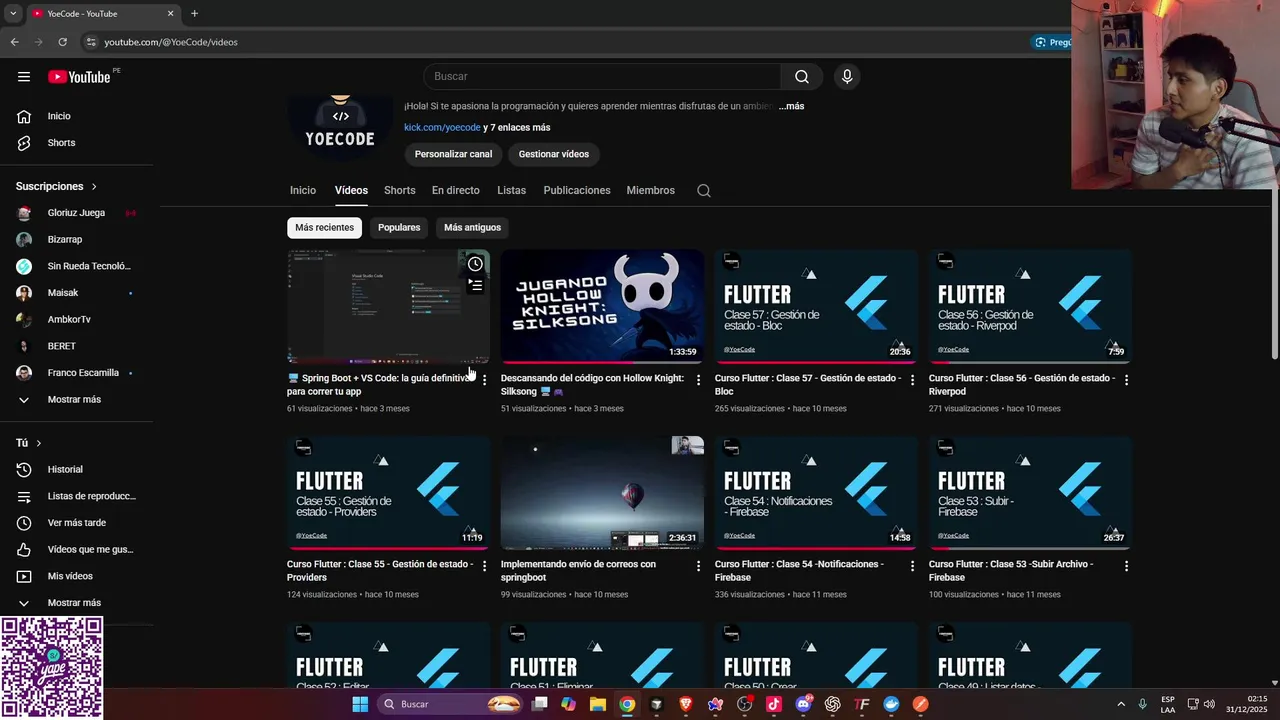Click the YouTube search input field
Viewport: 1280px width, 720px height.
[x=602, y=77]
